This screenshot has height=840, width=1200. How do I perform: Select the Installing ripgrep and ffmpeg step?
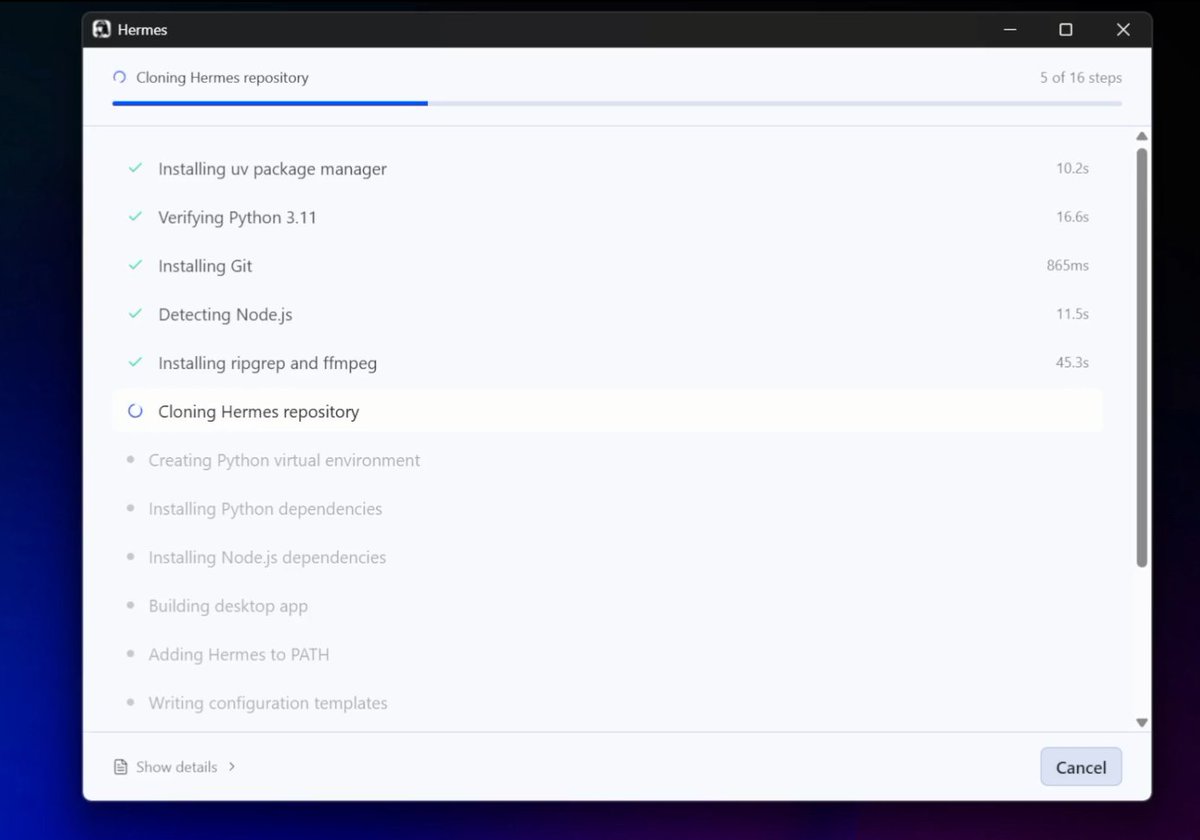pyautogui.click(x=268, y=363)
